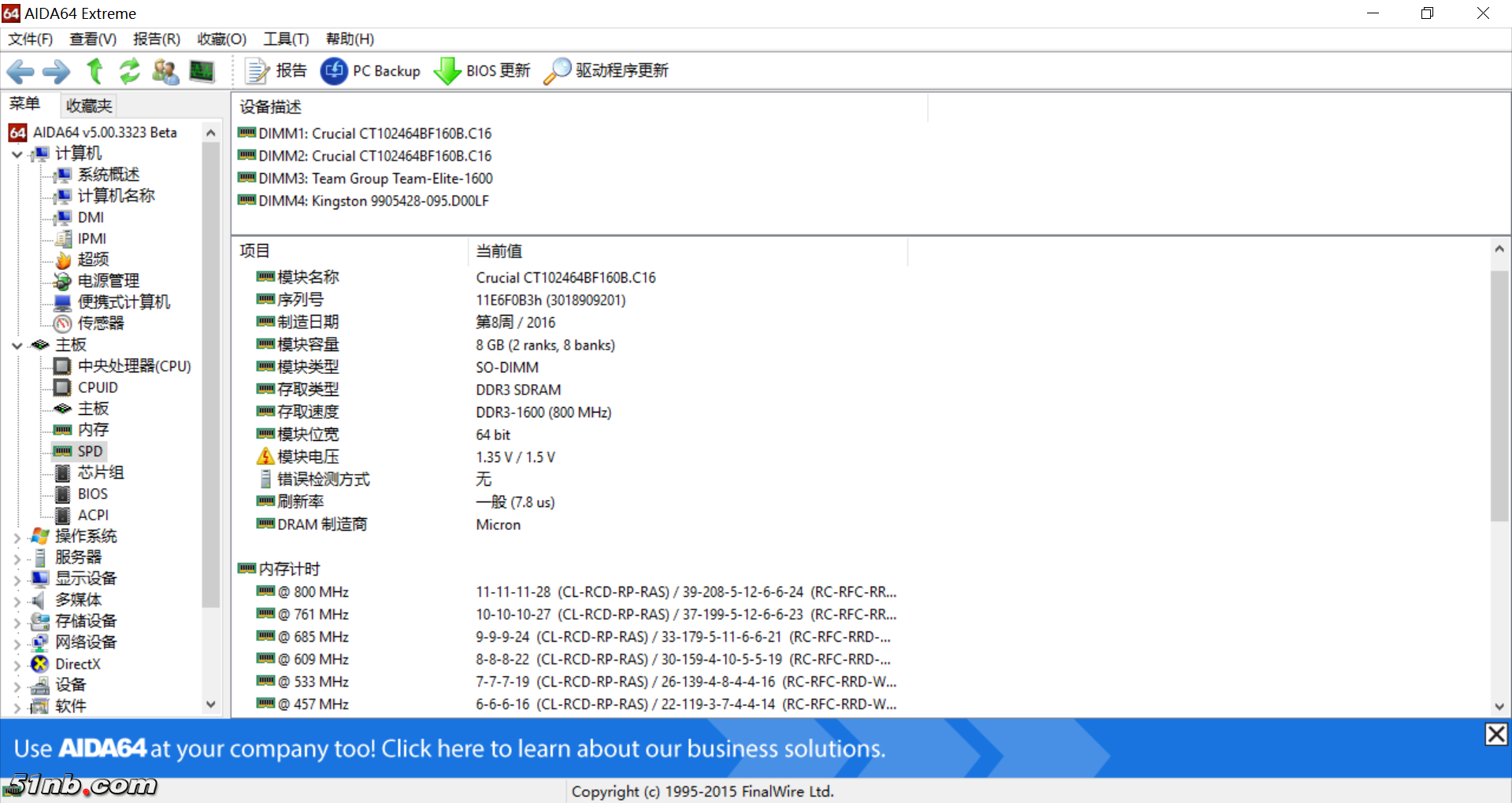Screen dimensions: 1512x803
Task: Expand the 操作系统 tree node
Action: (17, 538)
